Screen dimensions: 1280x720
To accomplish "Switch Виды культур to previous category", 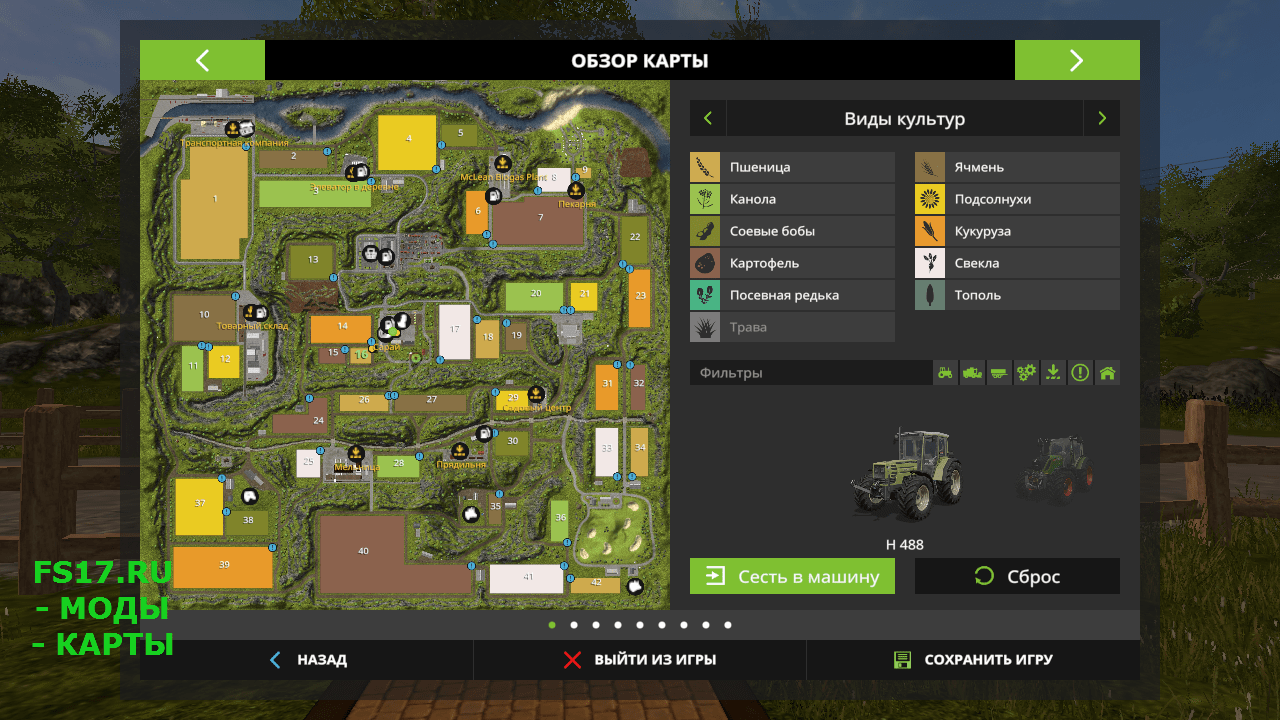I will [708, 118].
